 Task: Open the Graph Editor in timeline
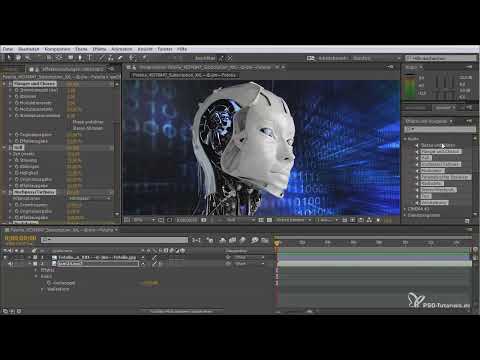pos(265,240)
